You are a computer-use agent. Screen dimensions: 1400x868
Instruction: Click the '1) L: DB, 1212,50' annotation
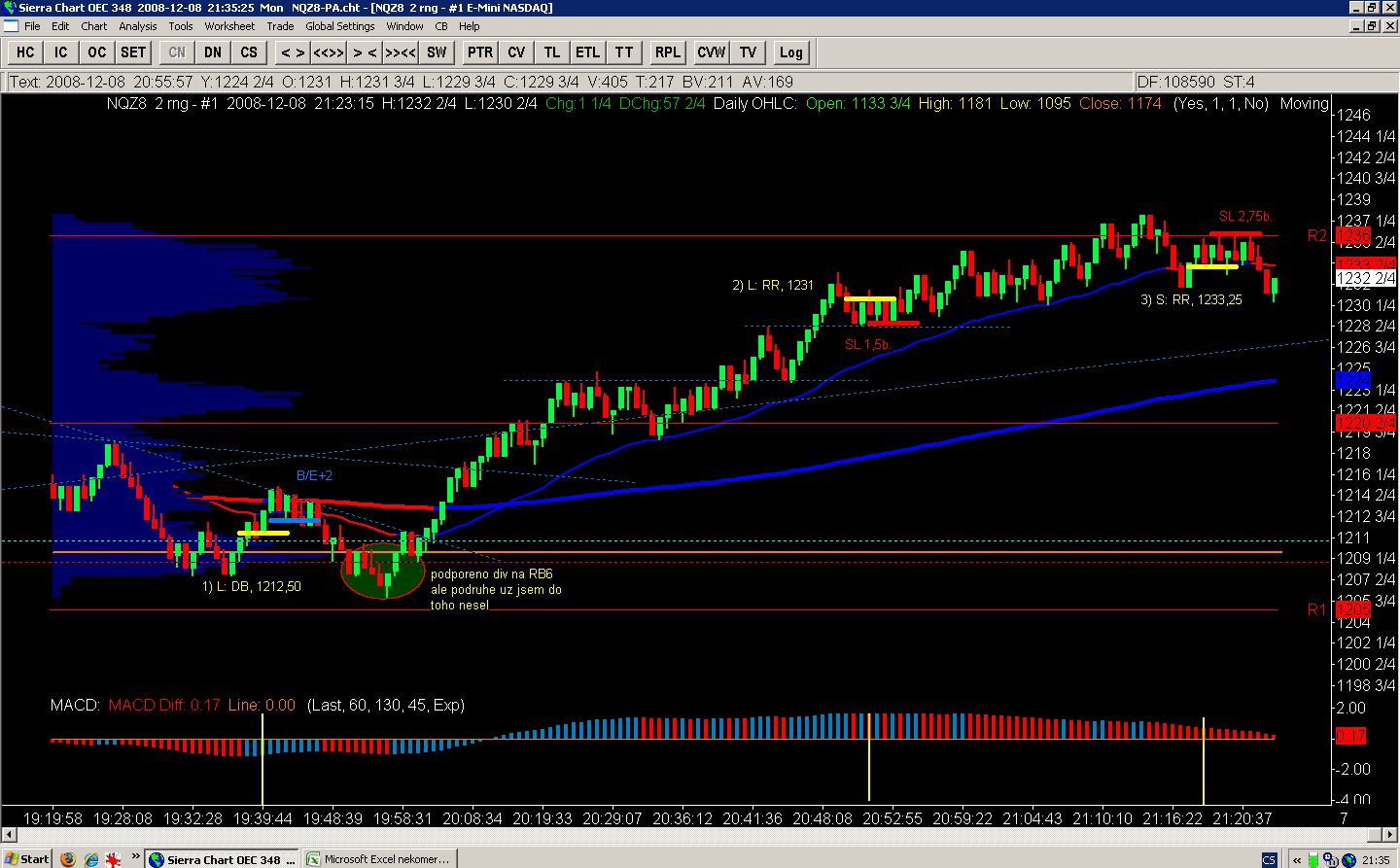click(x=252, y=587)
